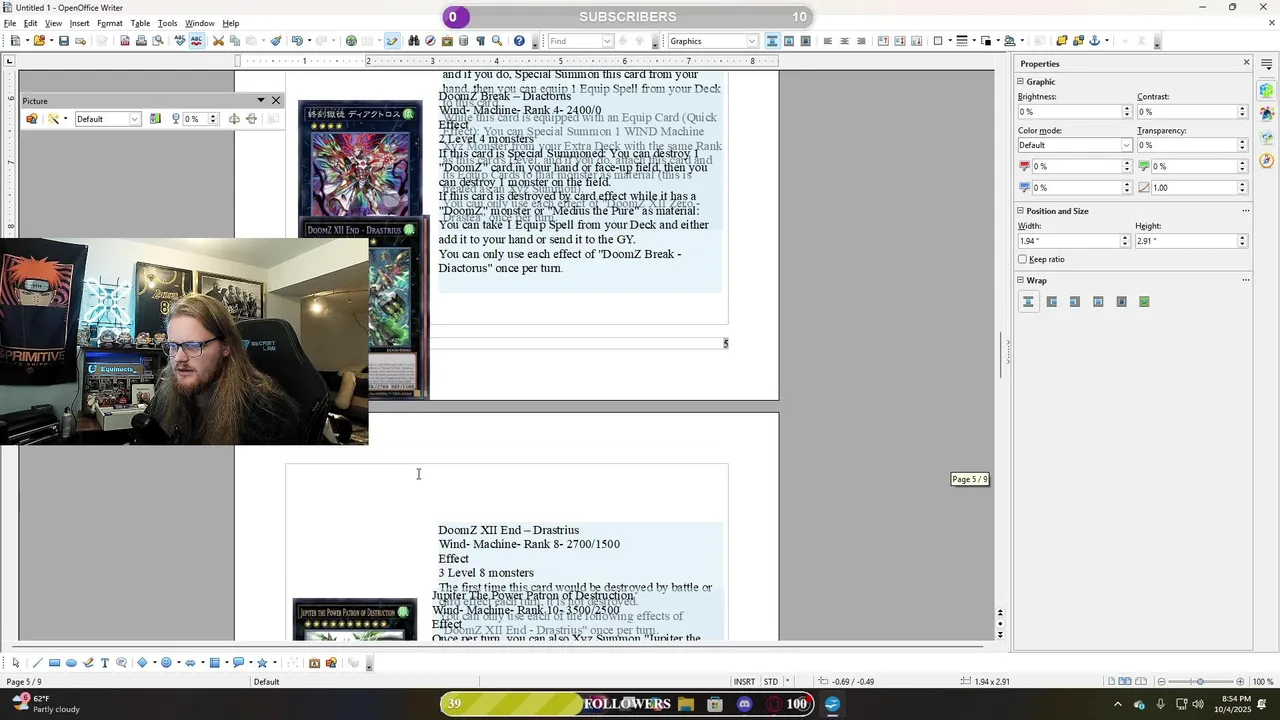Close the Picture floating toolbar
The height and width of the screenshot is (720, 1280).
(x=276, y=100)
